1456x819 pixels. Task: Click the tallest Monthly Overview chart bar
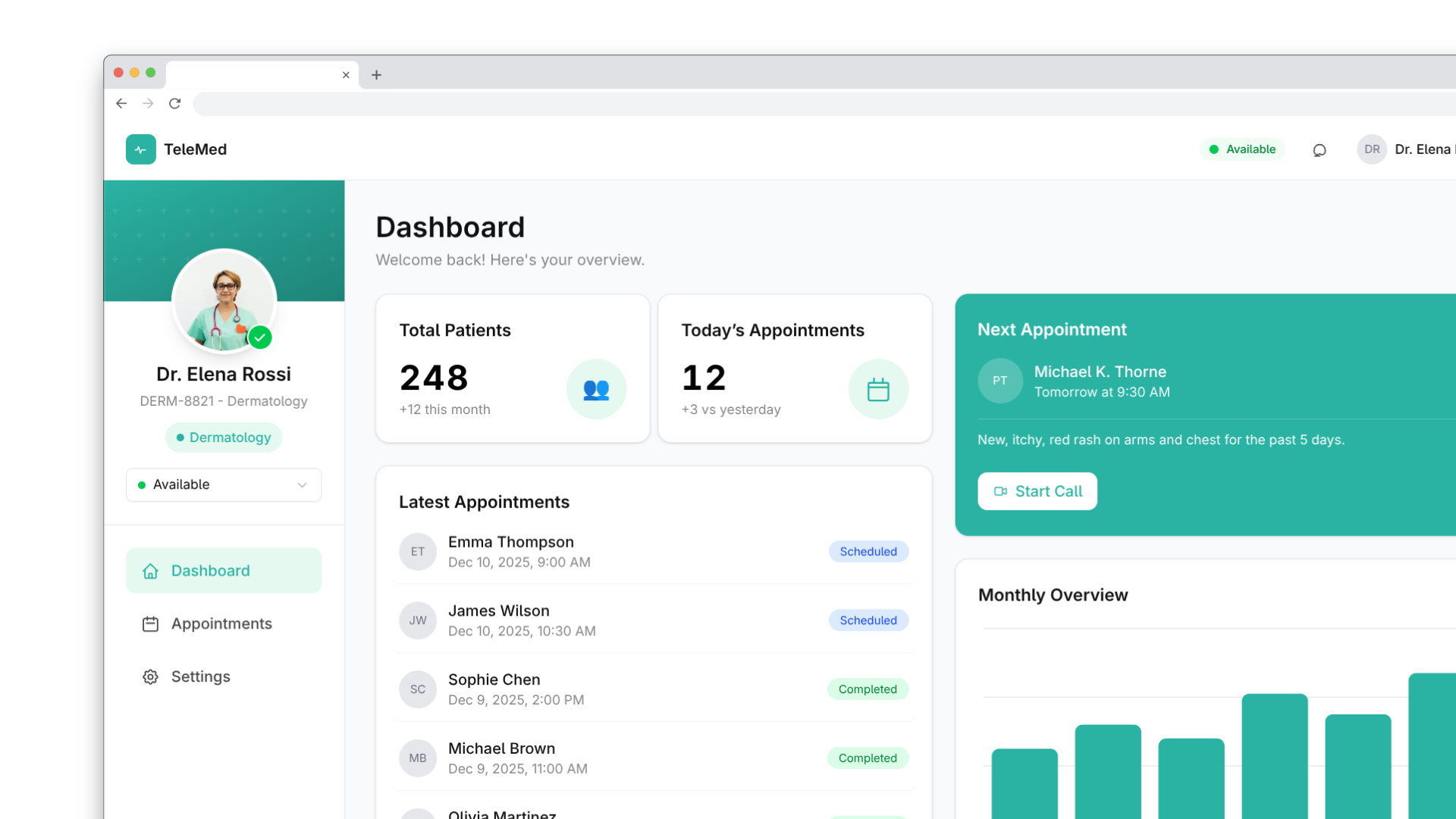coord(1432,743)
